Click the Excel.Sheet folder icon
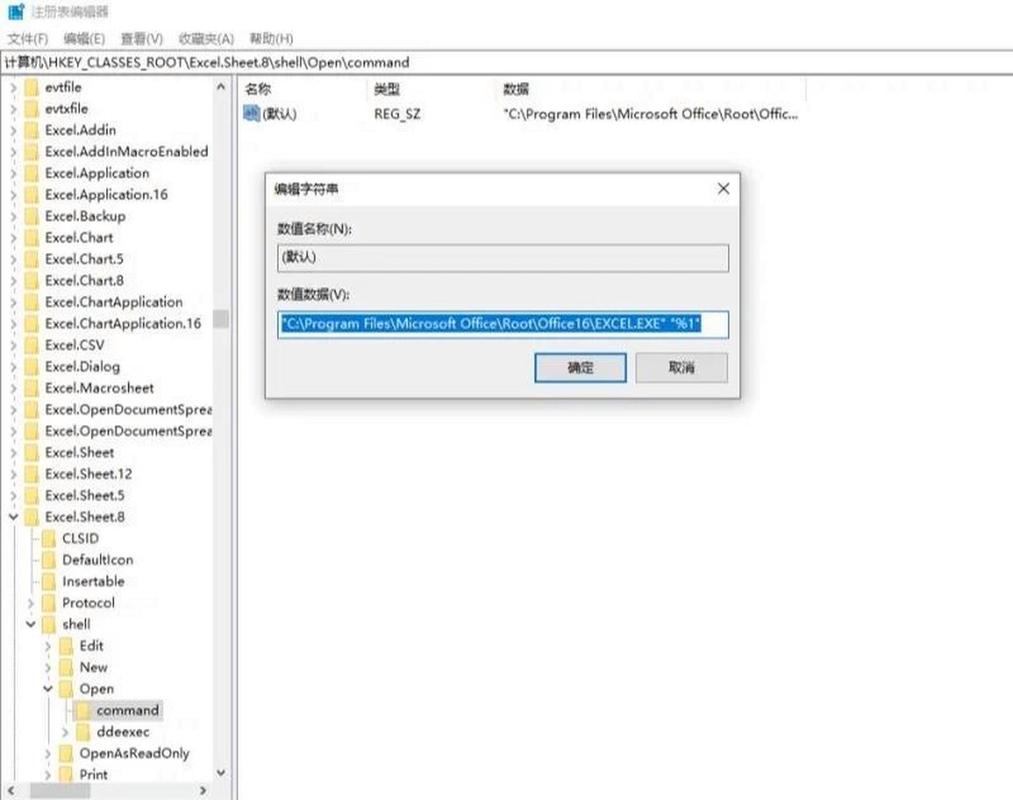 pyautogui.click(x=32, y=453)
